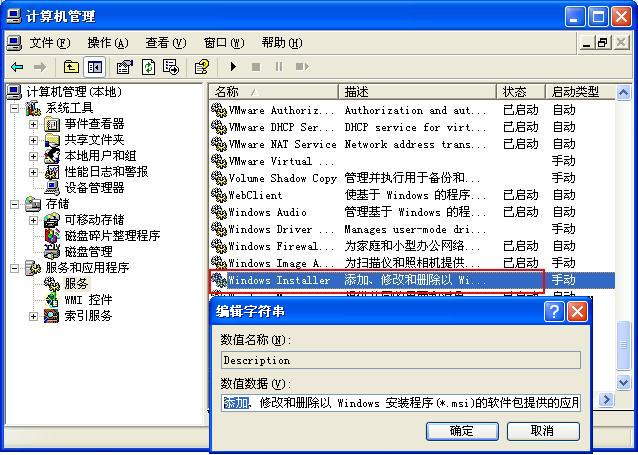Click the 本地用户和组 icon
Screen dimensions: 638x455
(52, 156)
